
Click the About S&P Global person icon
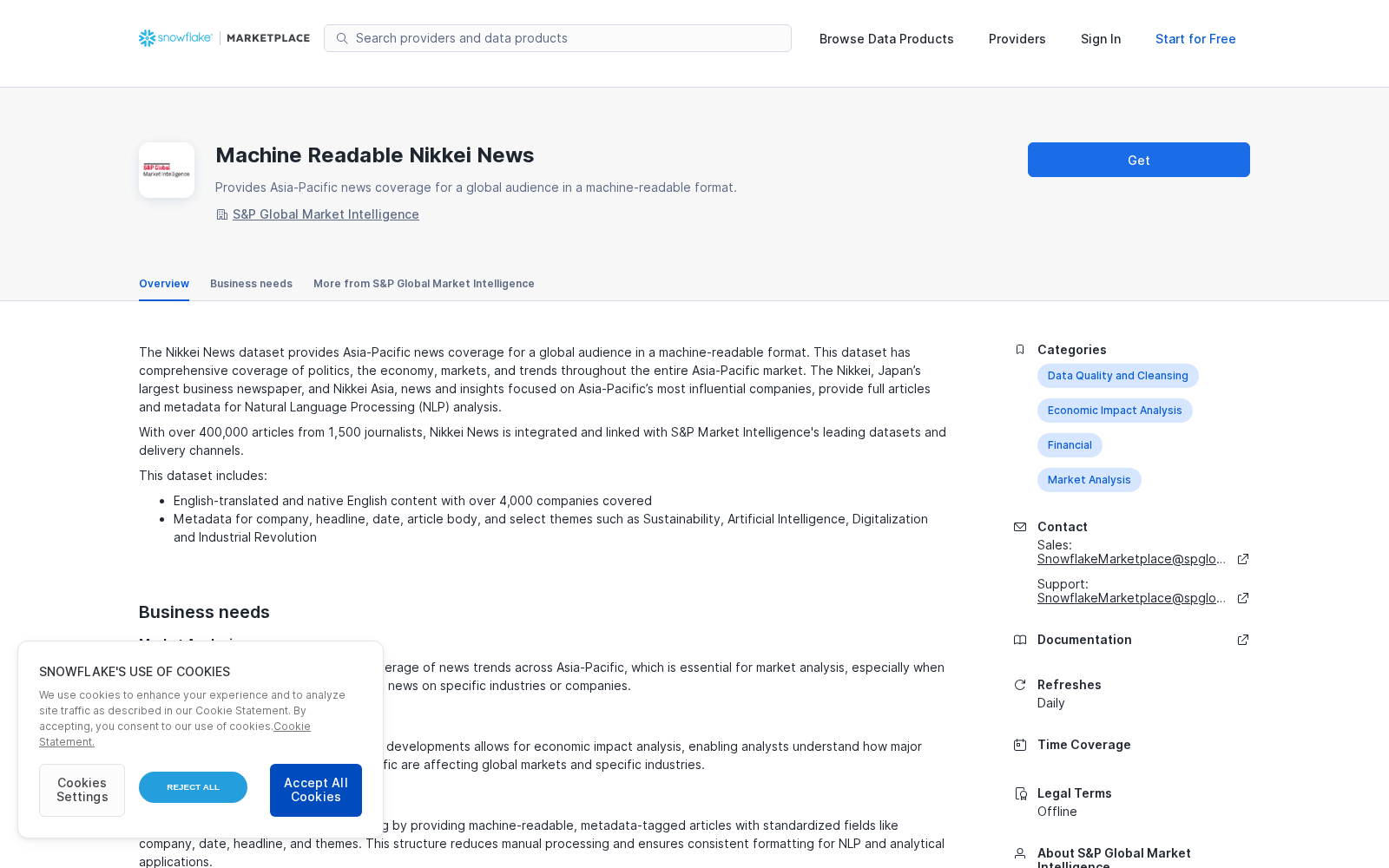point(1020,853)
